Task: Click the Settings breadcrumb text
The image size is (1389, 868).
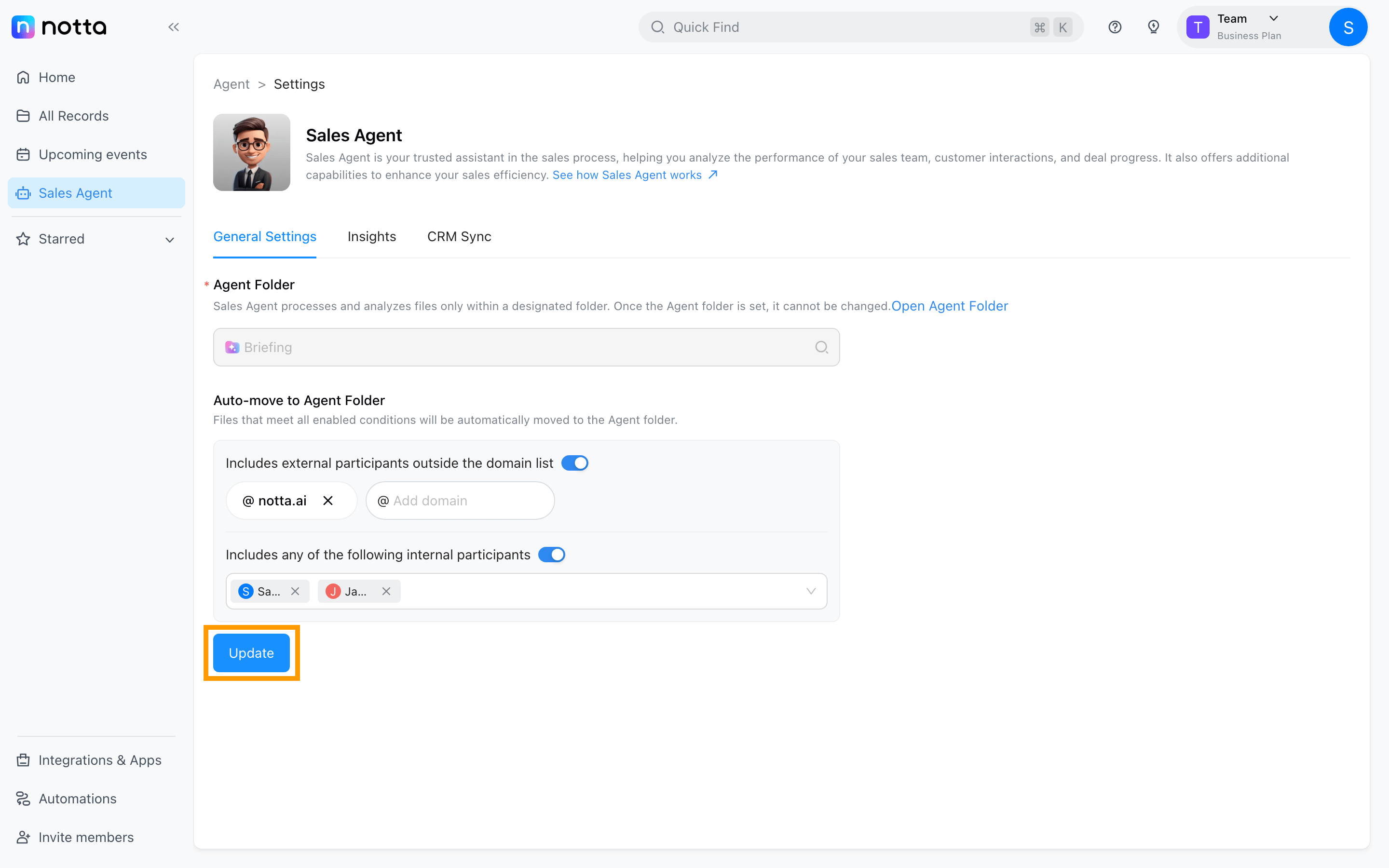Action: [x=299, y=84]
